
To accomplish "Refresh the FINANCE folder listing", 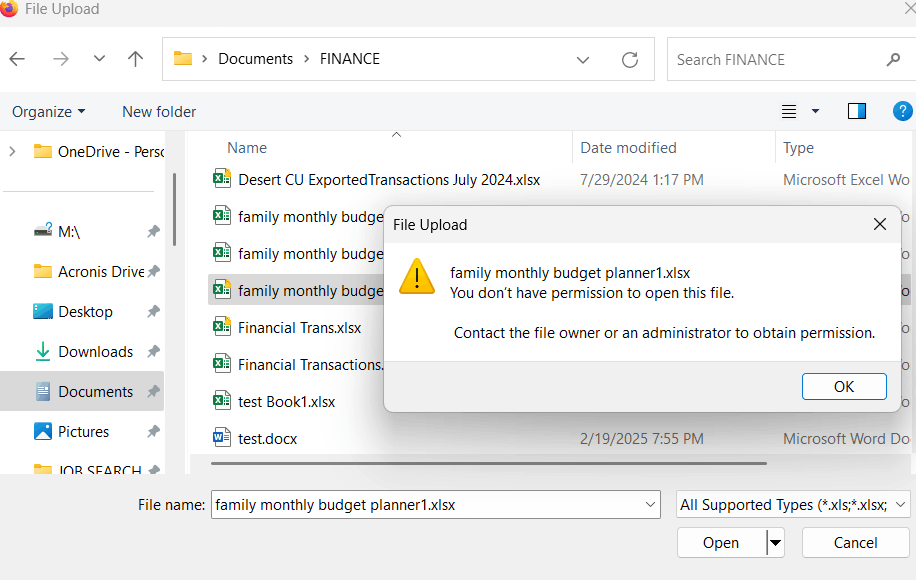I will click(x=630, y=59).
